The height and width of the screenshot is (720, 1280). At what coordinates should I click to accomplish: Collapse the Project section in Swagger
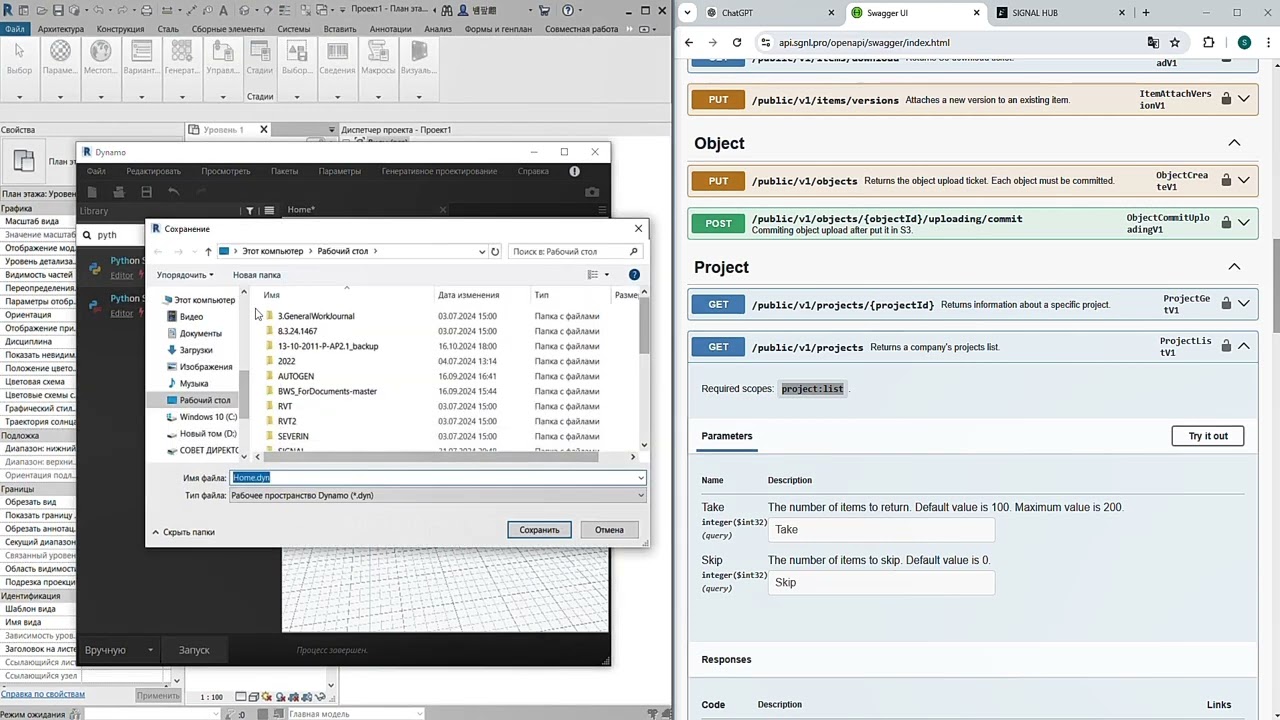1234,267
